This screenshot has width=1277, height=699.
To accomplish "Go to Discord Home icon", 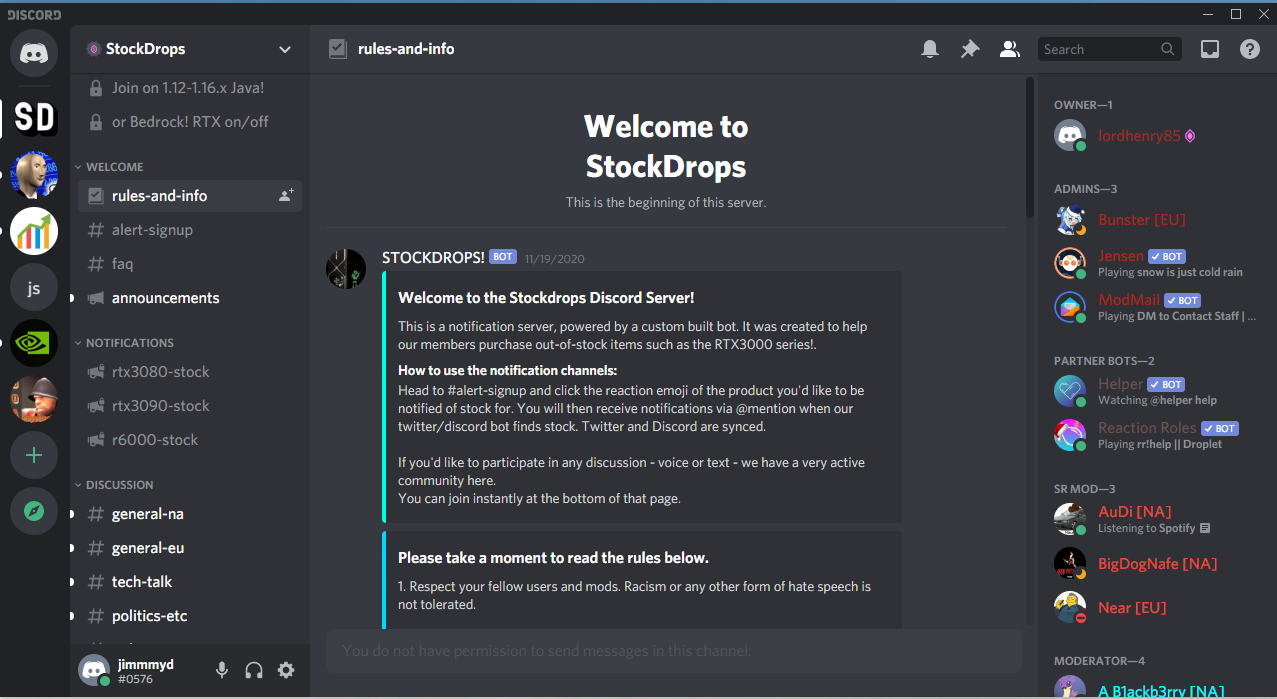I will point(34,52).
